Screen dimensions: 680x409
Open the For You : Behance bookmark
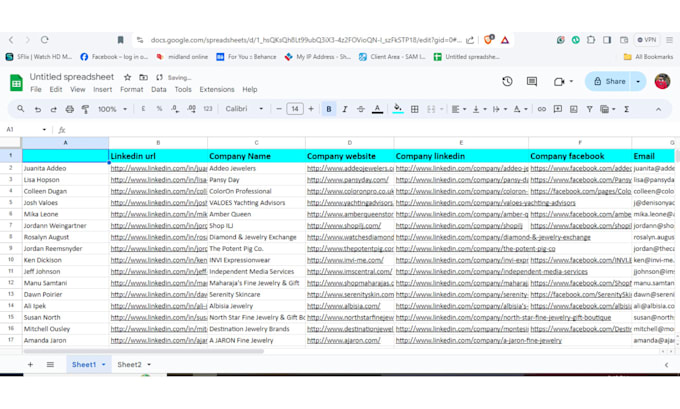tap(246, 57)
